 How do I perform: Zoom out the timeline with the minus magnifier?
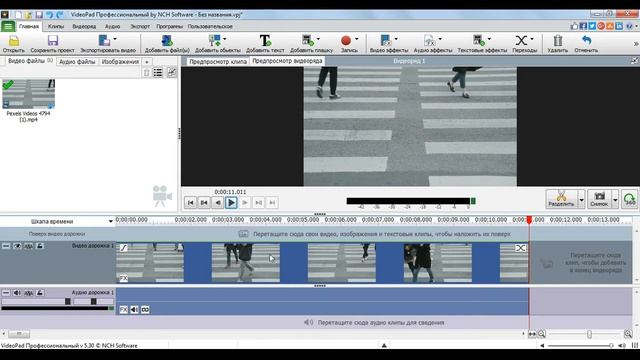542,334
